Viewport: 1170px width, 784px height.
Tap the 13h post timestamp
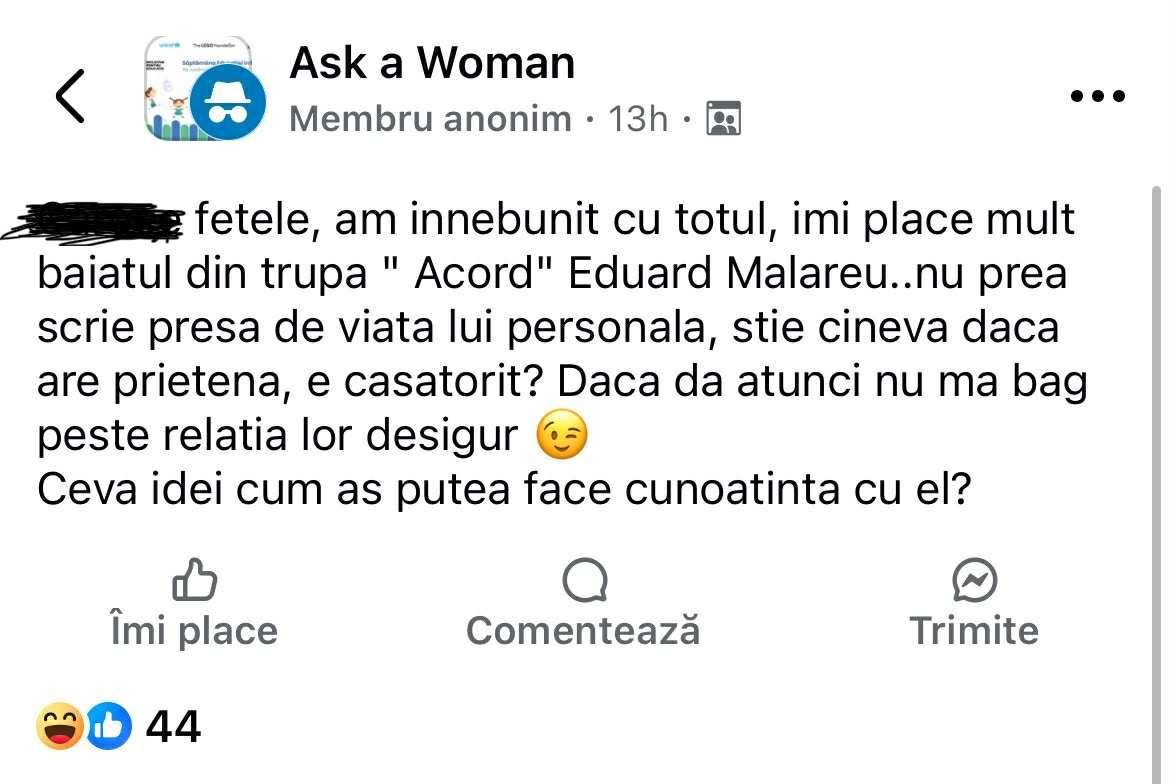click(x=638, y=119)
